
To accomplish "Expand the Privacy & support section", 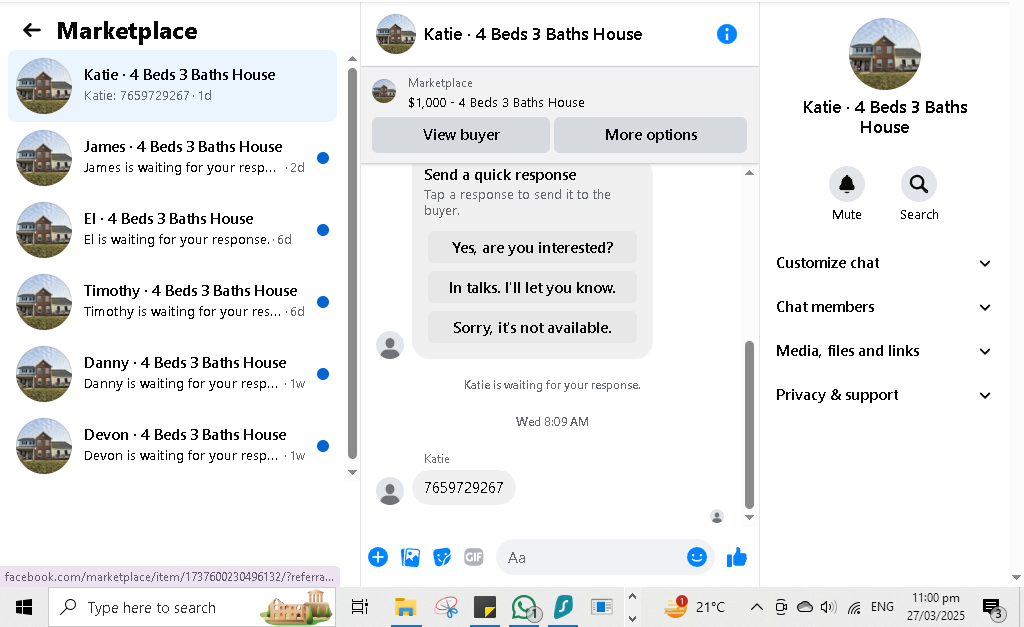I will 884,395.
